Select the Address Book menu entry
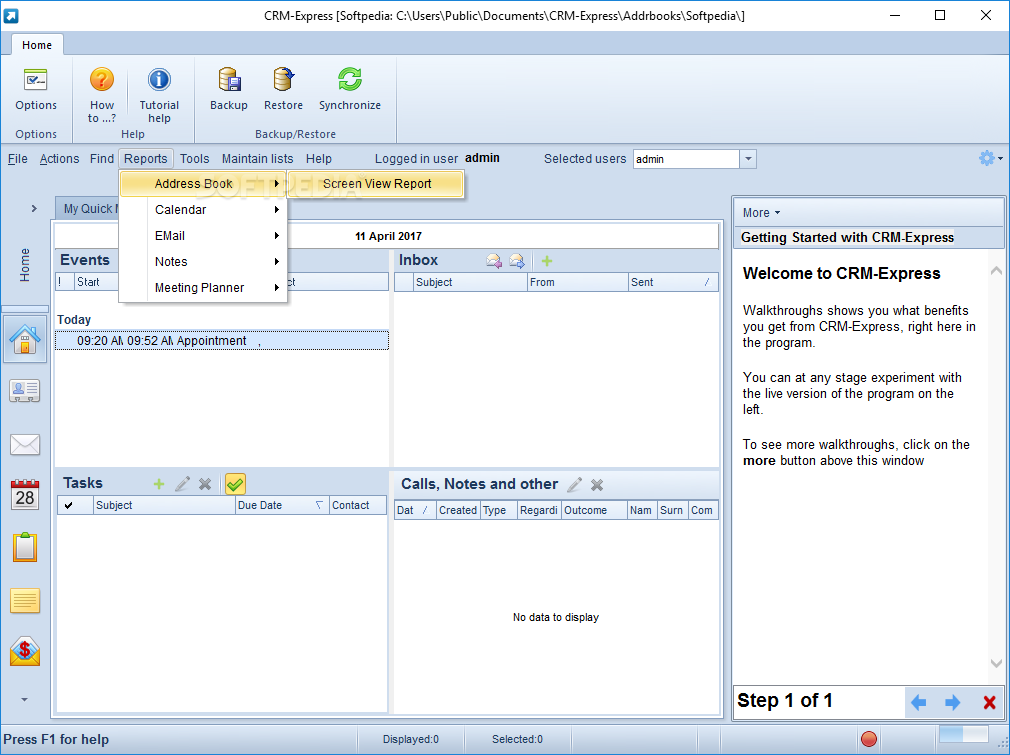Viewport: 1010px width, 755px height. coord(203,184)
